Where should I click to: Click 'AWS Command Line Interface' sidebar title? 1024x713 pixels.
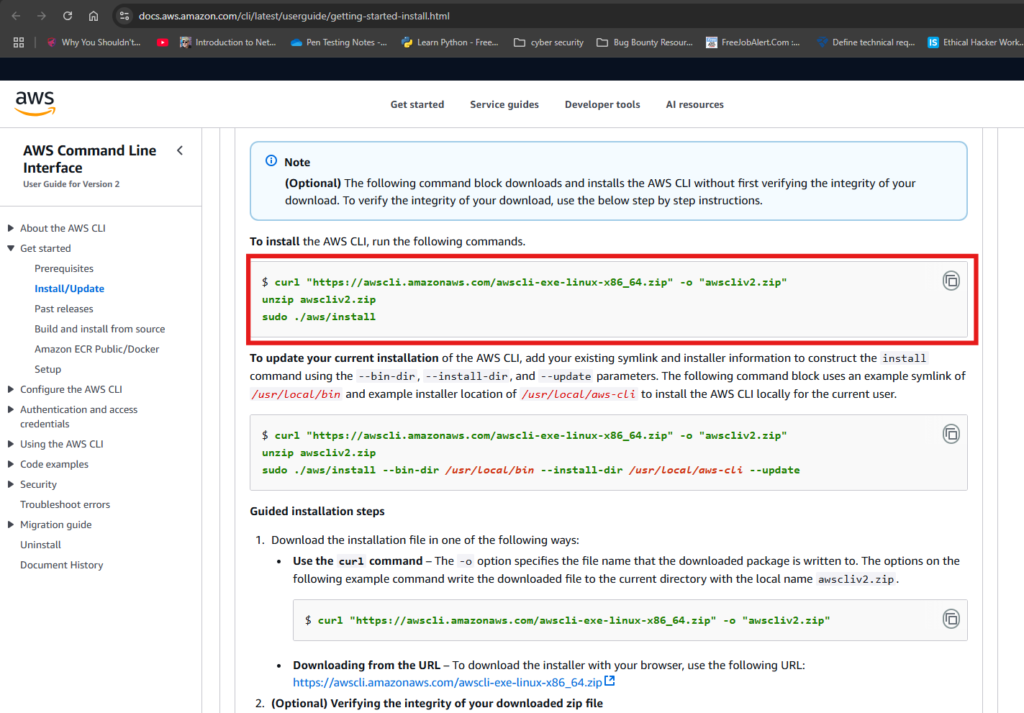click(x=89, y=159)
